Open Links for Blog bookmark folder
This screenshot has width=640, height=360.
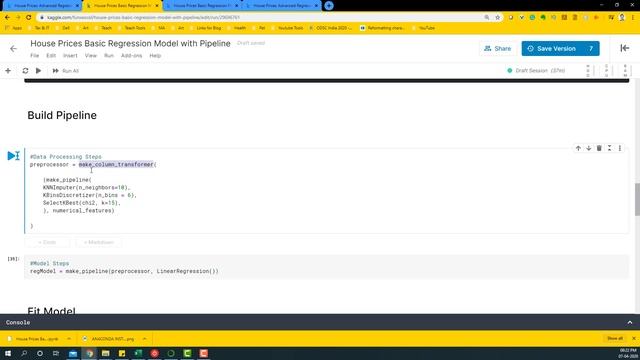pos(205,28)
